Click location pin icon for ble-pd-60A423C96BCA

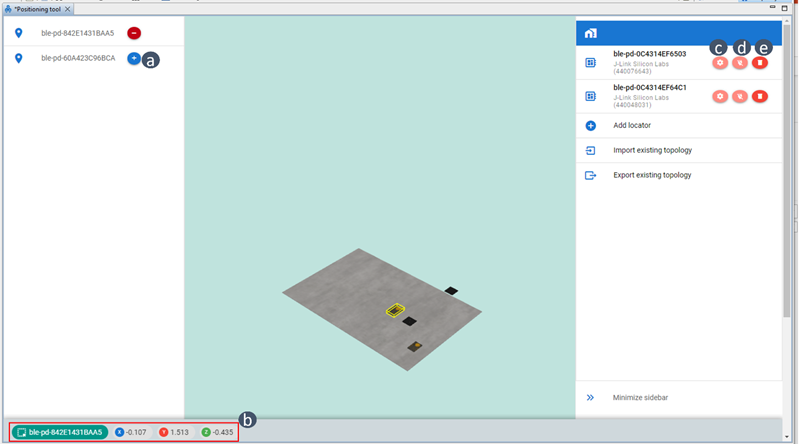18,58
